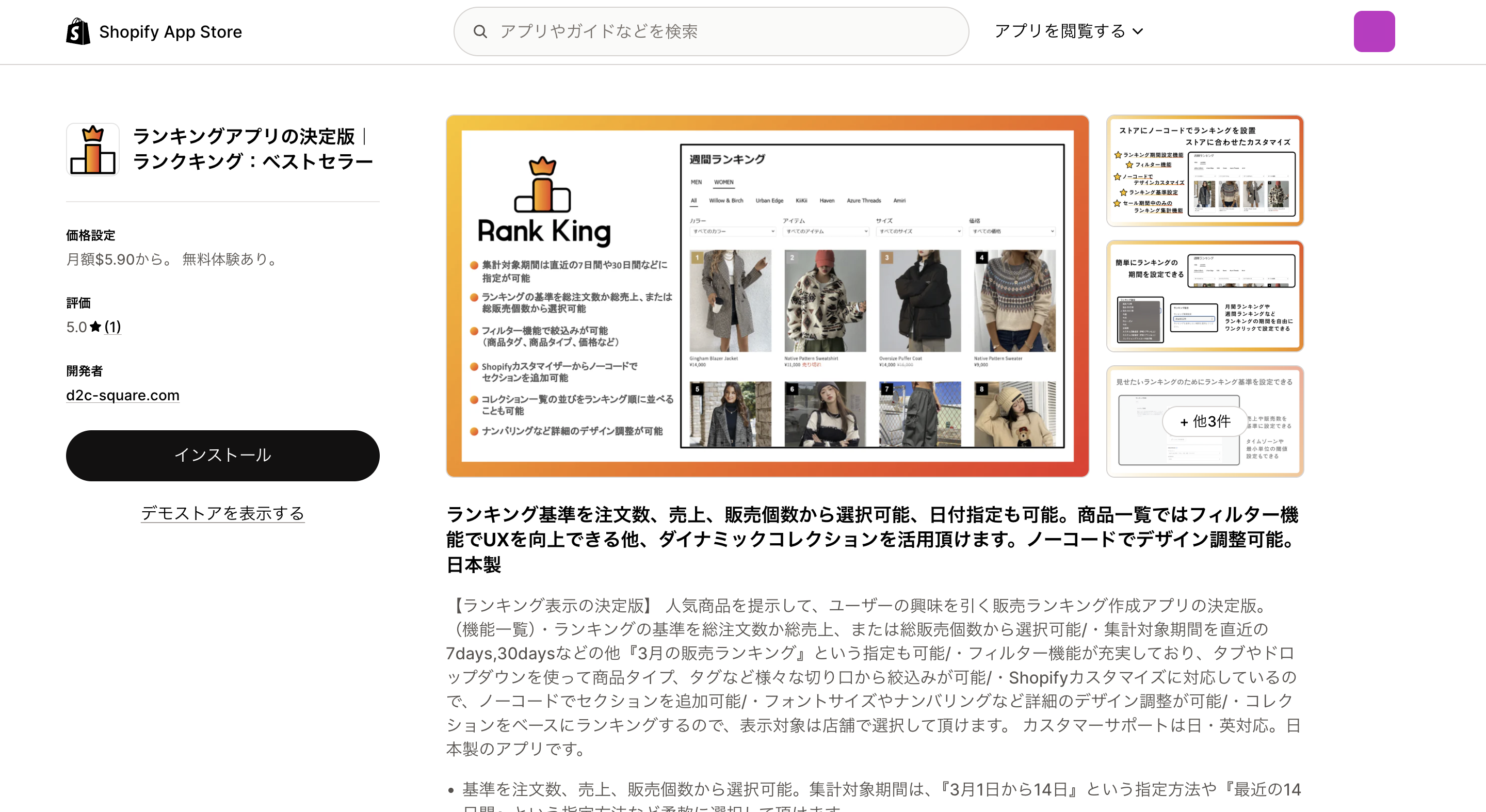
Task: Click the bold heading starting ランキング基準を注文数
Action: [x=873, y=539]
